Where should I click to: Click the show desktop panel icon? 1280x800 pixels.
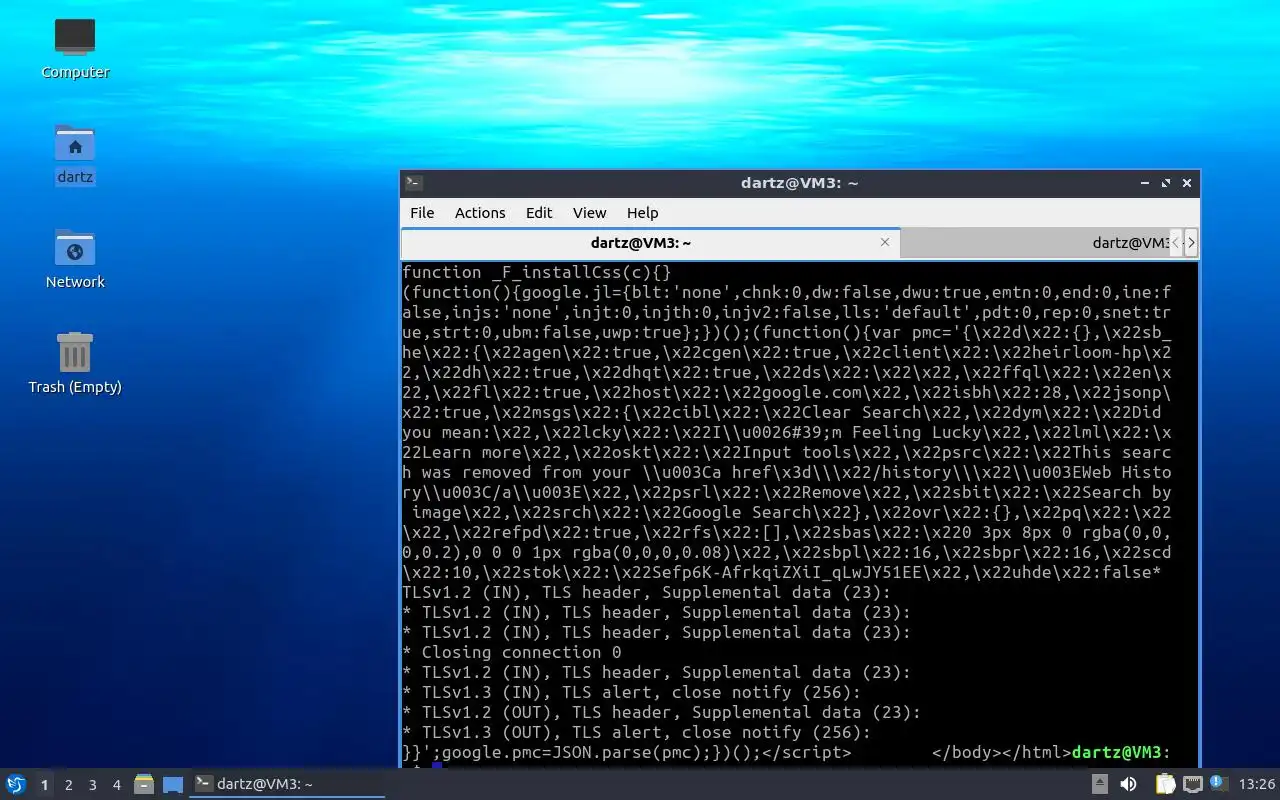tap(173, 784)
